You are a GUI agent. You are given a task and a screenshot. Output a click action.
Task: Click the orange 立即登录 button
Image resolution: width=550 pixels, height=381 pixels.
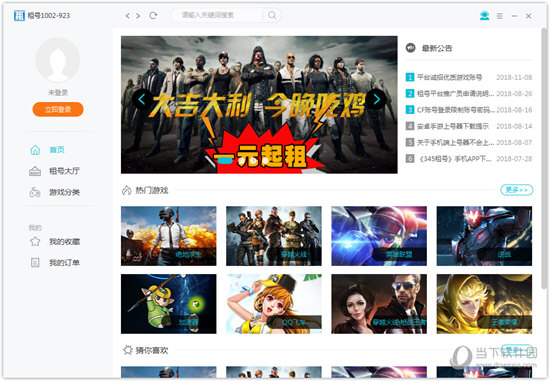coord(58,109)
